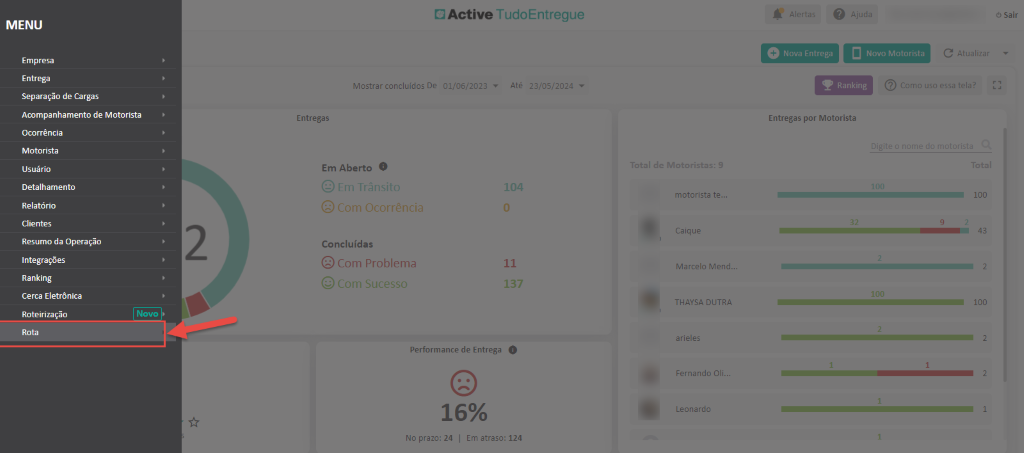Viewport: 1024px width, 453px height.
Task: Click the sad face performance icon
Action: point(464,384)
